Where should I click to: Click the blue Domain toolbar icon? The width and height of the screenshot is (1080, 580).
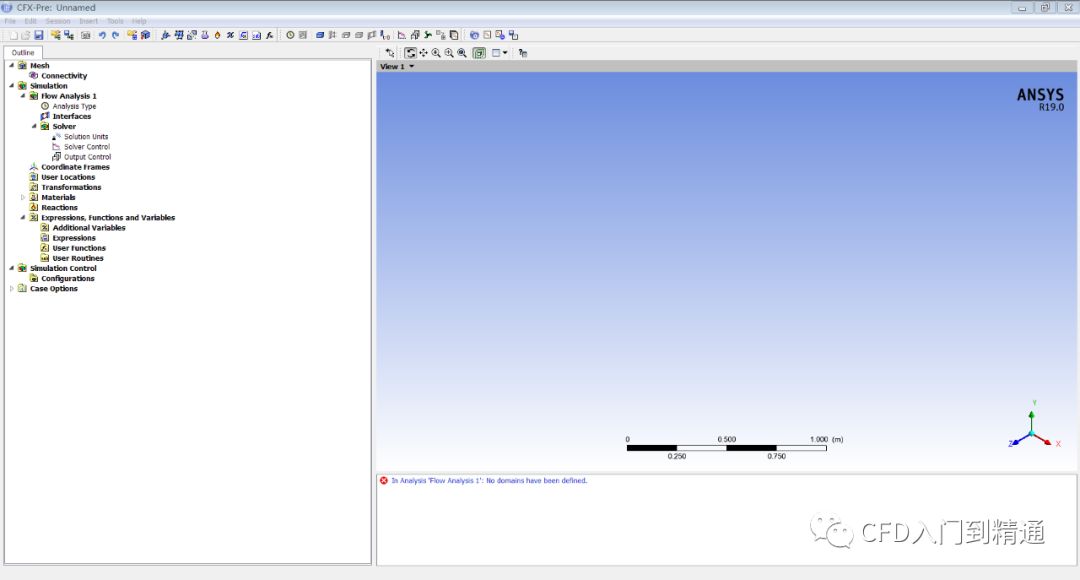[x=320, y=35]
